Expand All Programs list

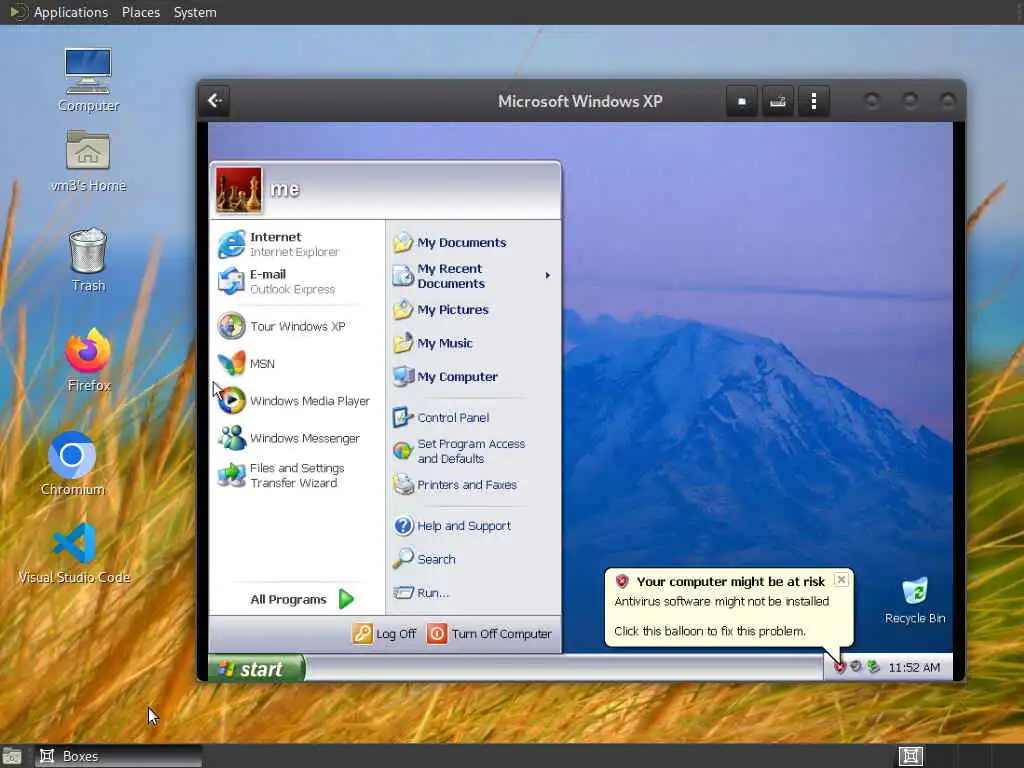[x=301, y=599]
